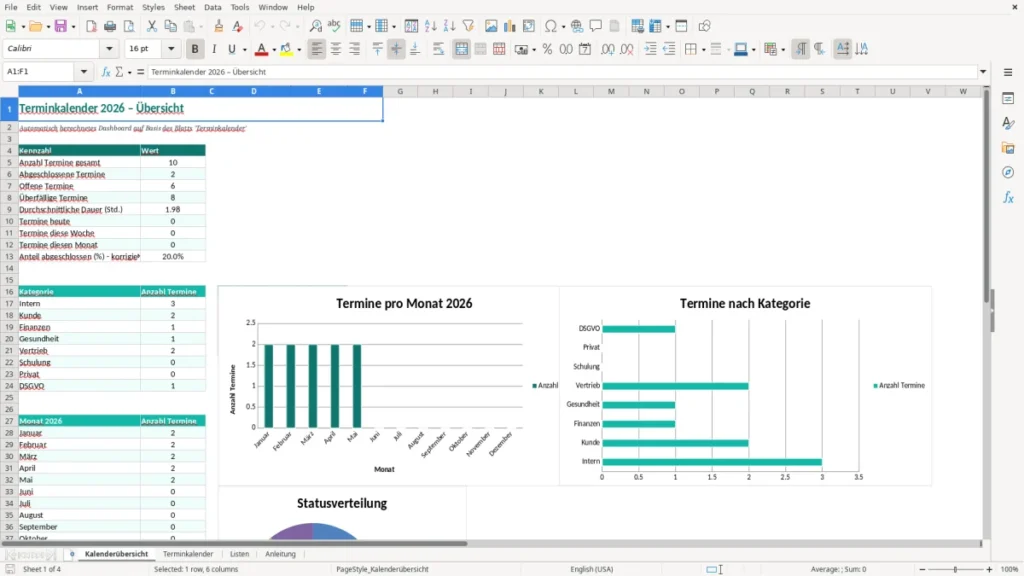The width and height of the screenshot is (1024, 576).
Task: Apply the red font color swatch
Action: tap(261, 49)
